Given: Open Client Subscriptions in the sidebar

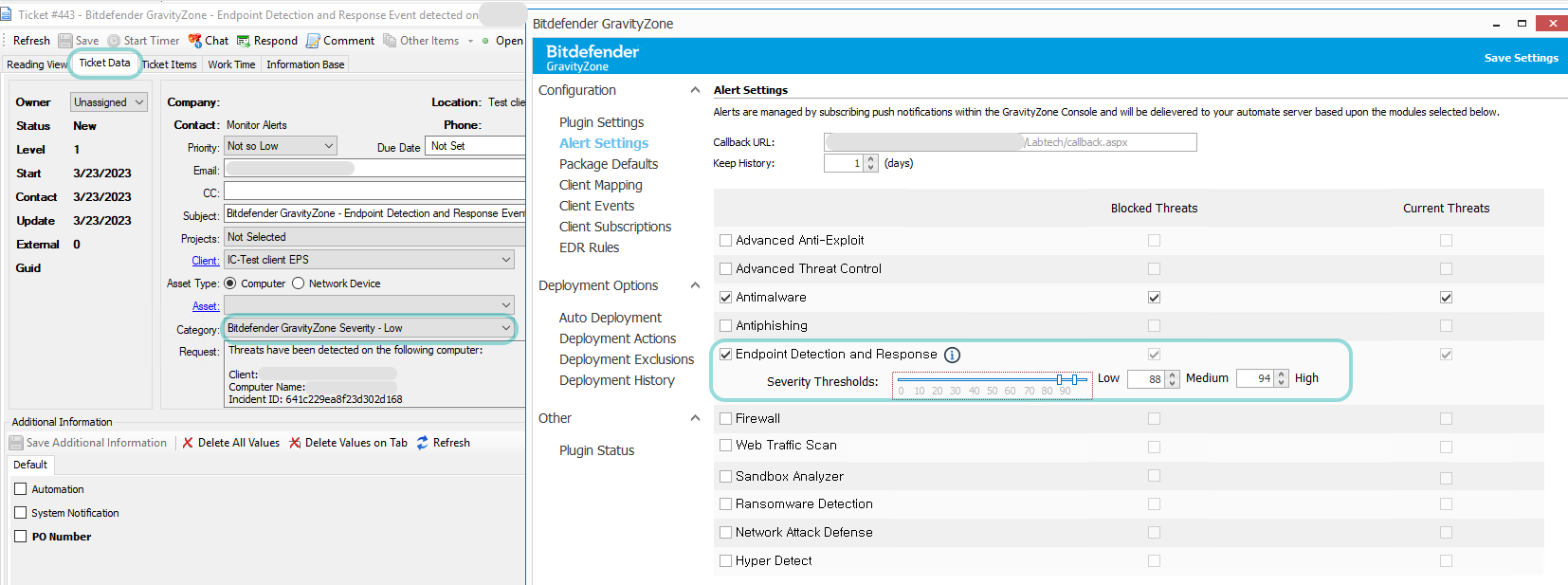Looking at the screenshot, I should 615,227.
